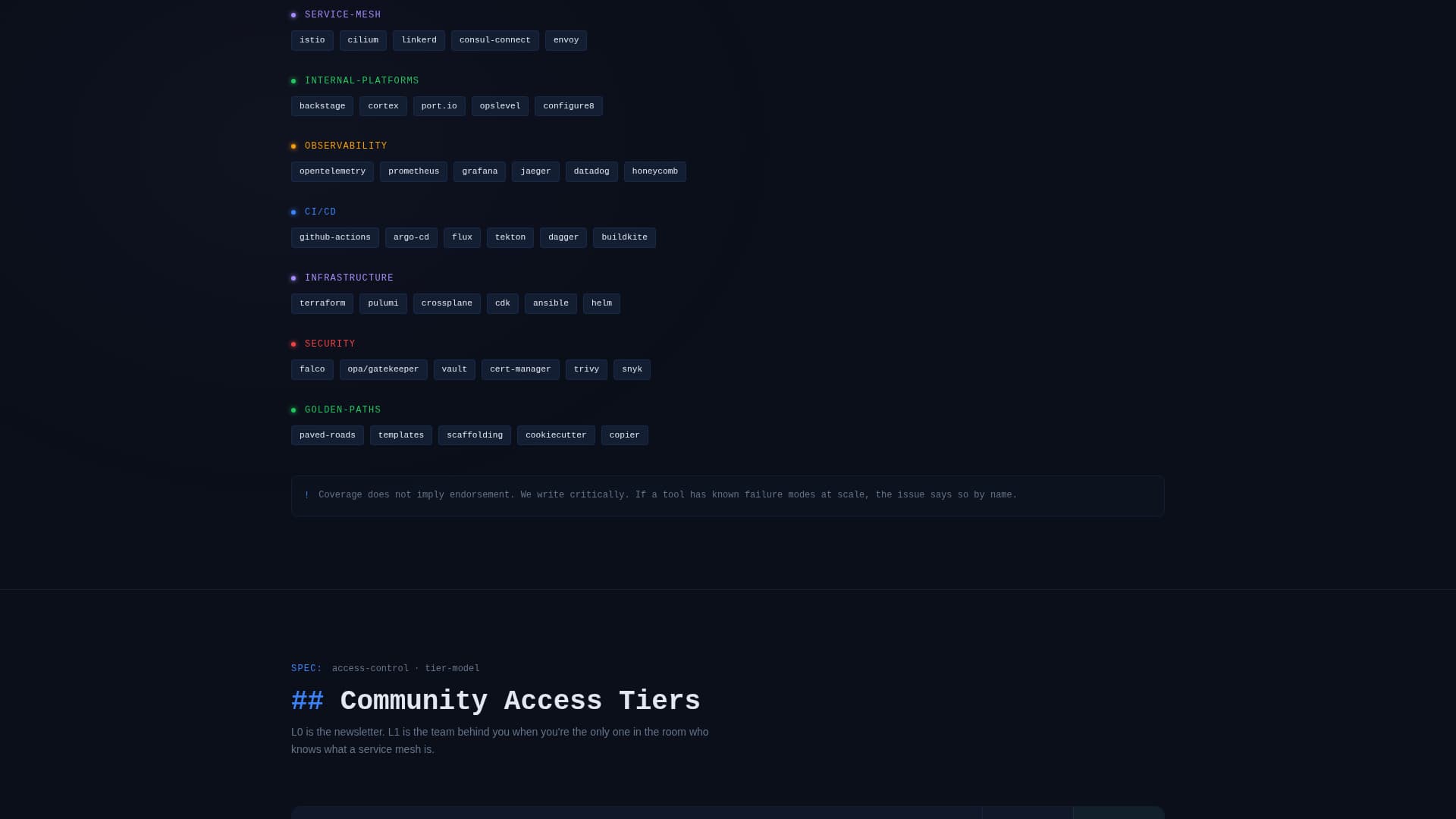The image size is (1456, 819).
Task: Click the github-actions tag
Action: click(x=334, y=237)
